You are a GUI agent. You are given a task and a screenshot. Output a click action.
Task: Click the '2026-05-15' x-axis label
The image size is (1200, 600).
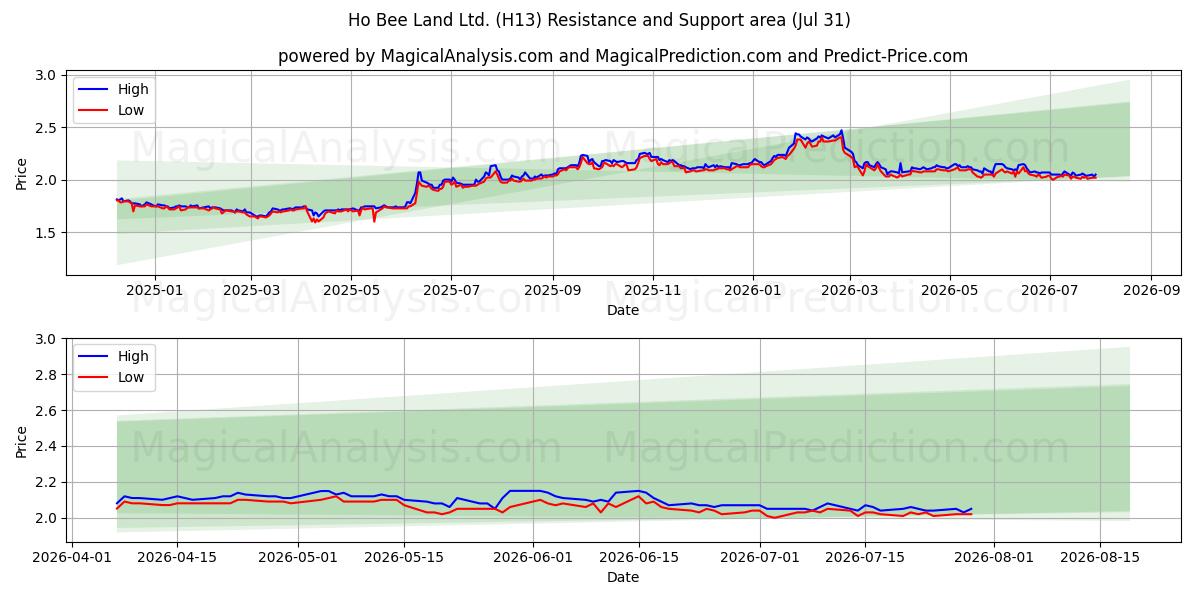[x=404, y=558]
